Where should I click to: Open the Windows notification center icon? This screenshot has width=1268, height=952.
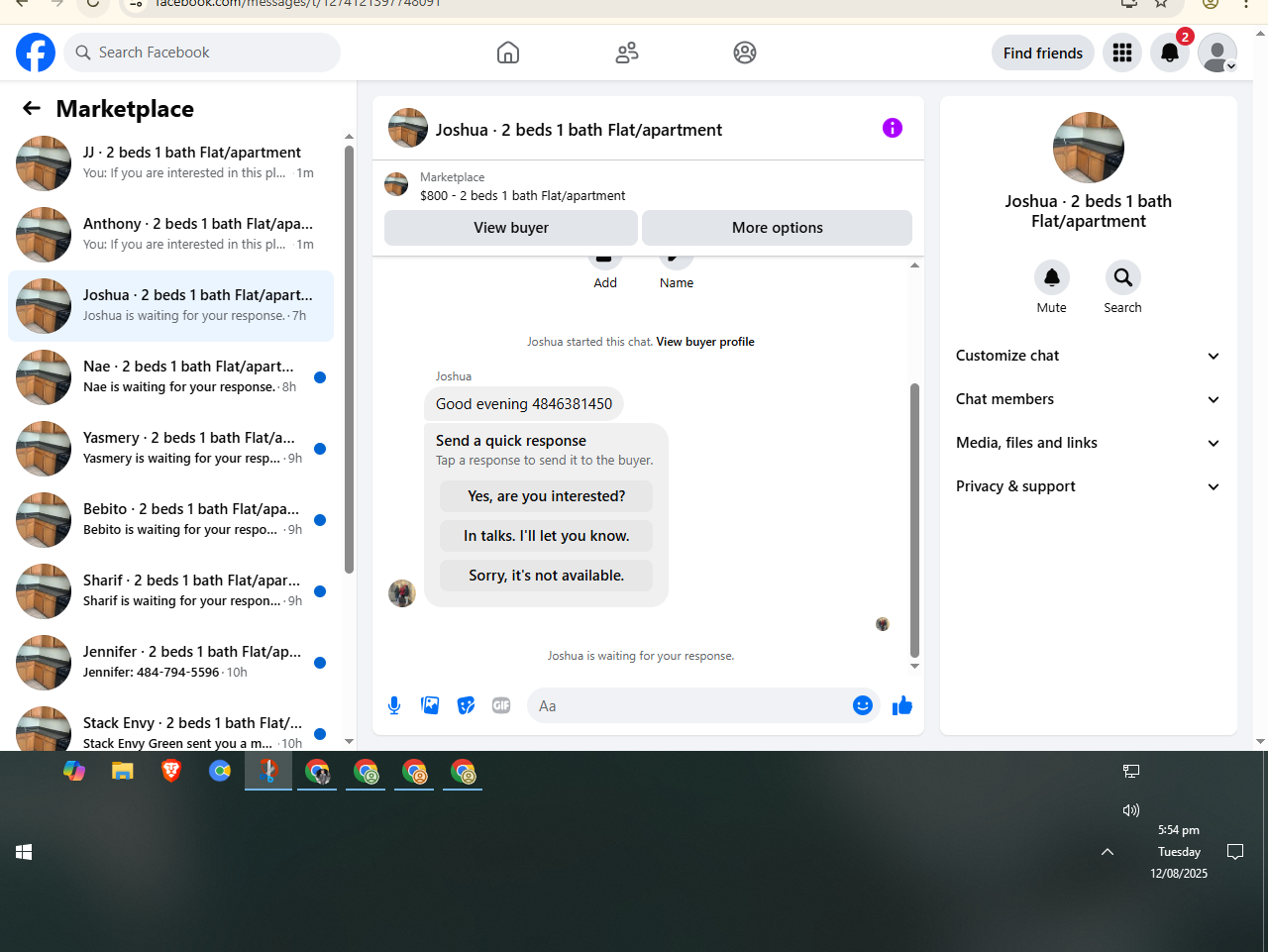pos(1235,852)
